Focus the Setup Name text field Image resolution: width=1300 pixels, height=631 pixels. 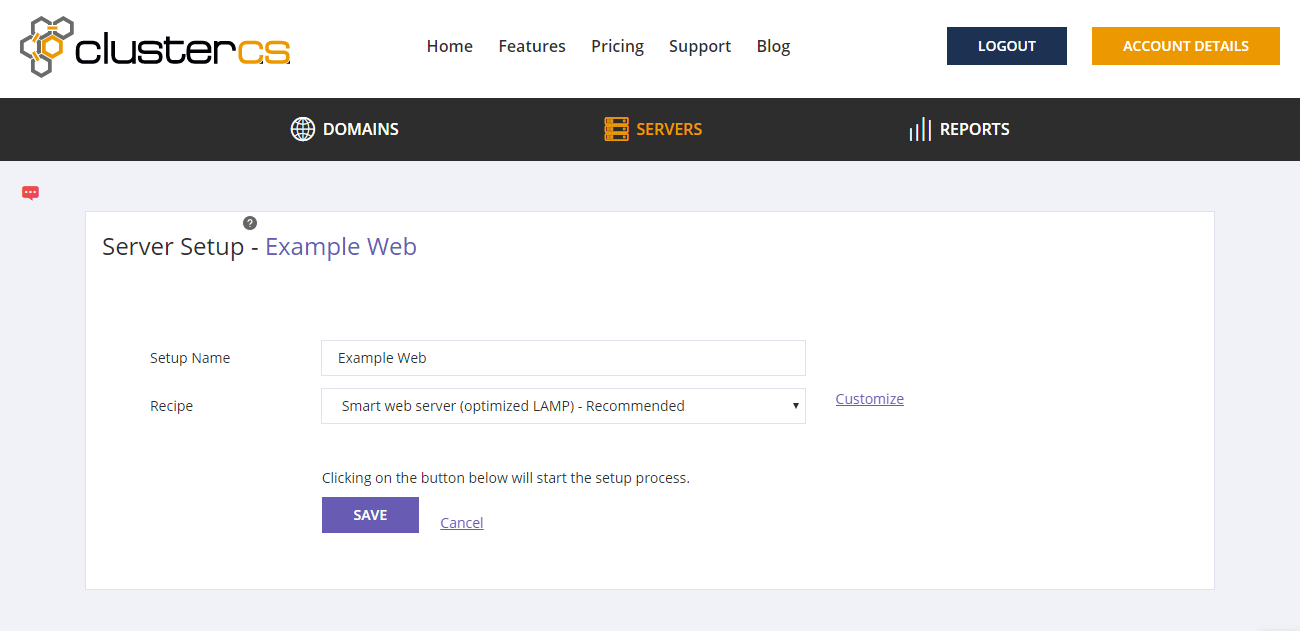click(563, 358)
